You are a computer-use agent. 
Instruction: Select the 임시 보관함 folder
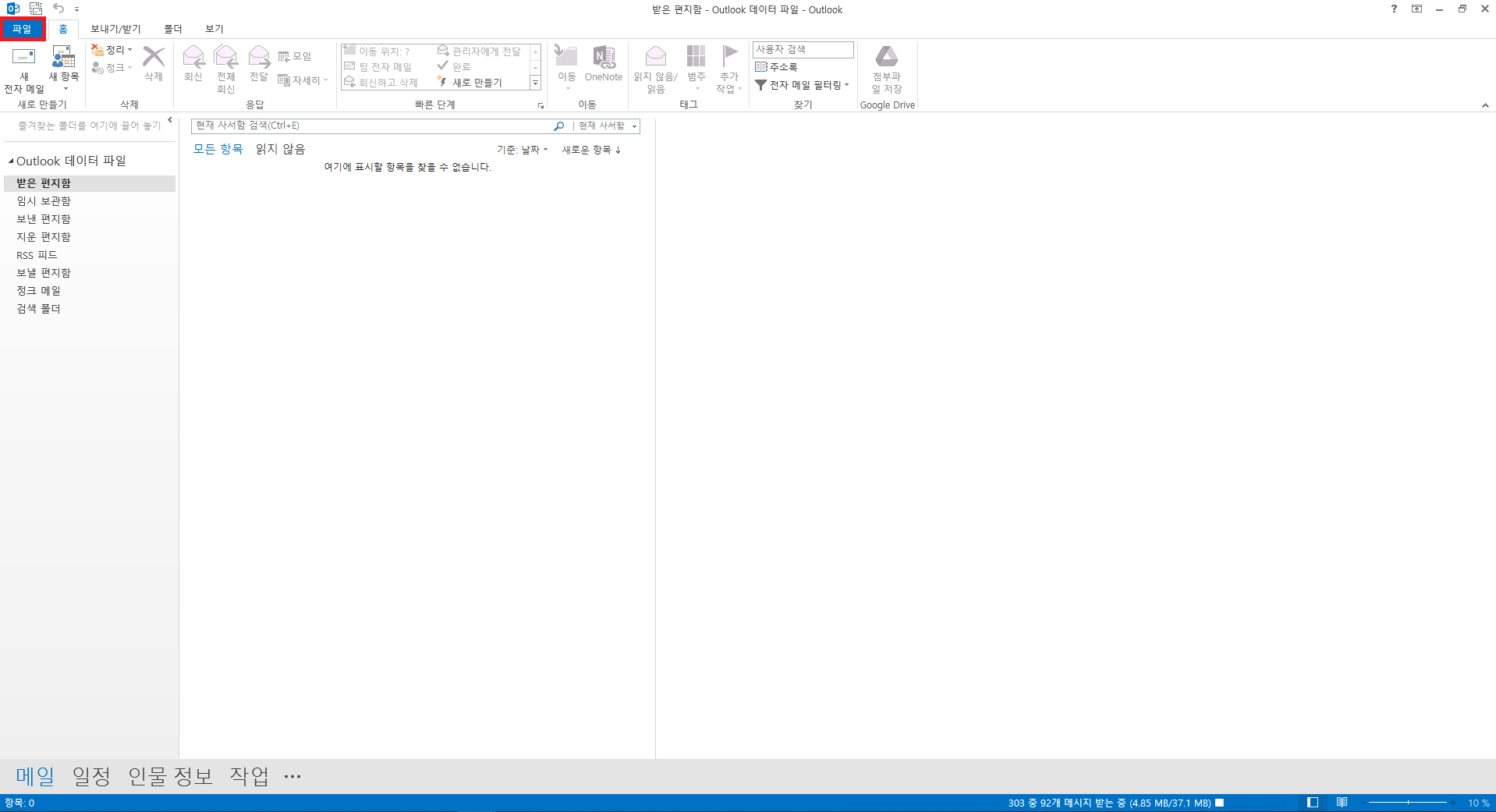pyautogui.click(x=90, y=201)
